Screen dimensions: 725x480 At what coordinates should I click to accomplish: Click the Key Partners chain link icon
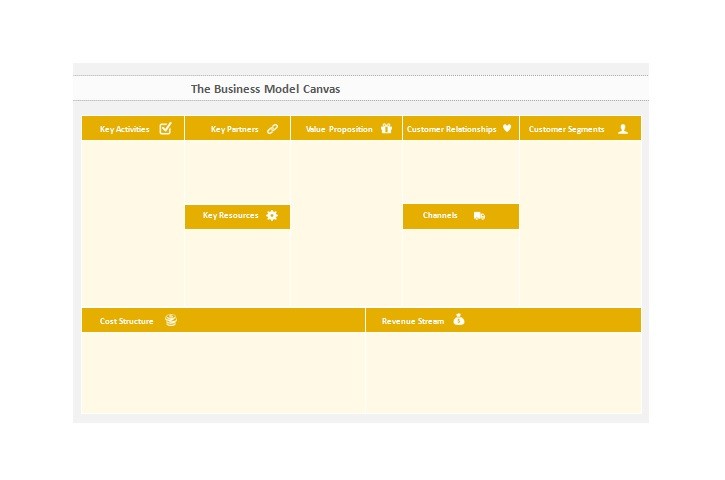point(272,129)
